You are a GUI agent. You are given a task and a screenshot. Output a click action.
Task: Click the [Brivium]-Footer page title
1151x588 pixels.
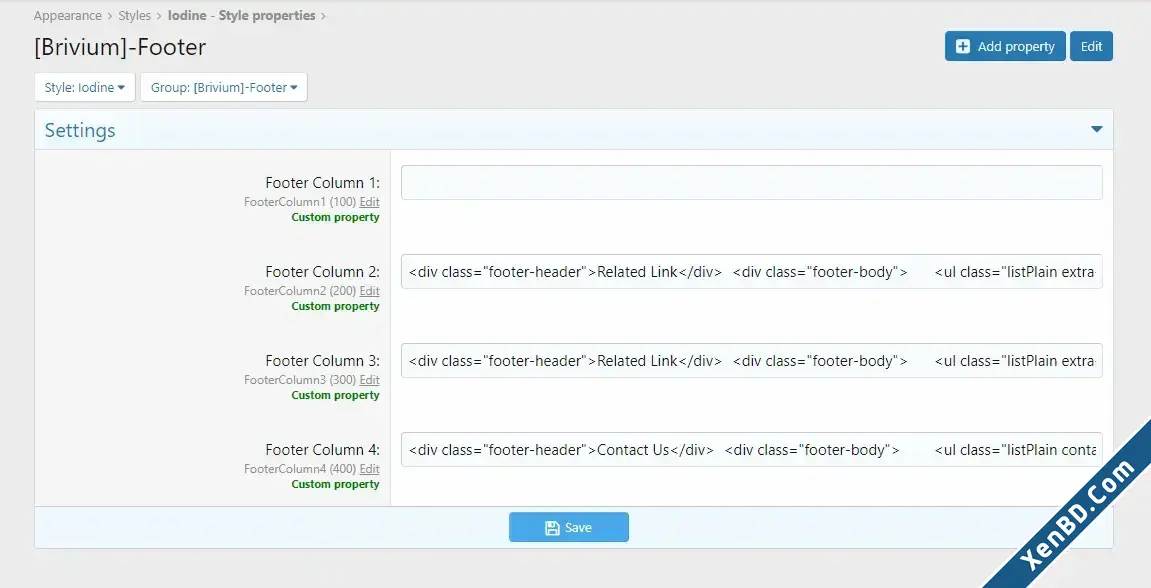click(120, 47)
